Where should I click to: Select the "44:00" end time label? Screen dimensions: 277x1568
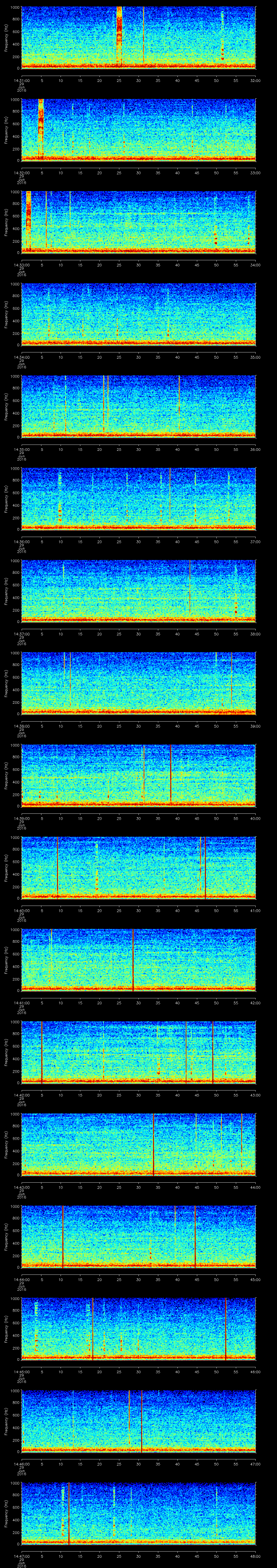[x=255, y=1187]
